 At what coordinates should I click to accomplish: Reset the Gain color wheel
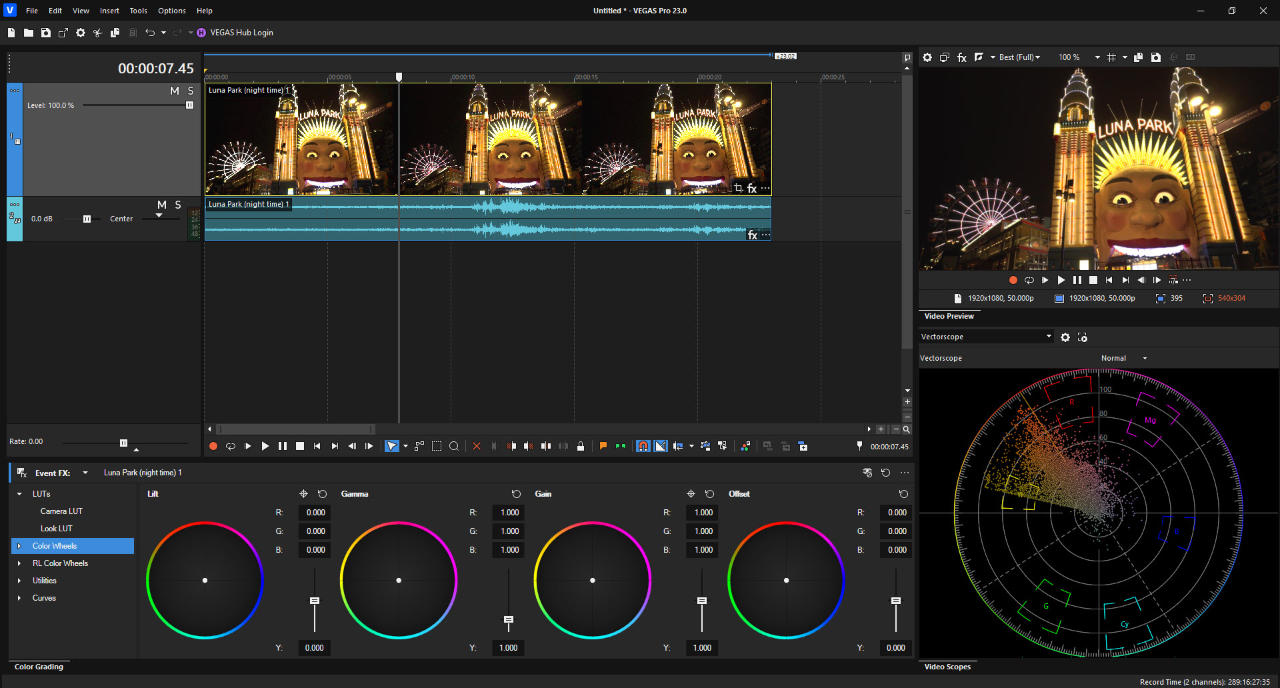pos(709,494)
